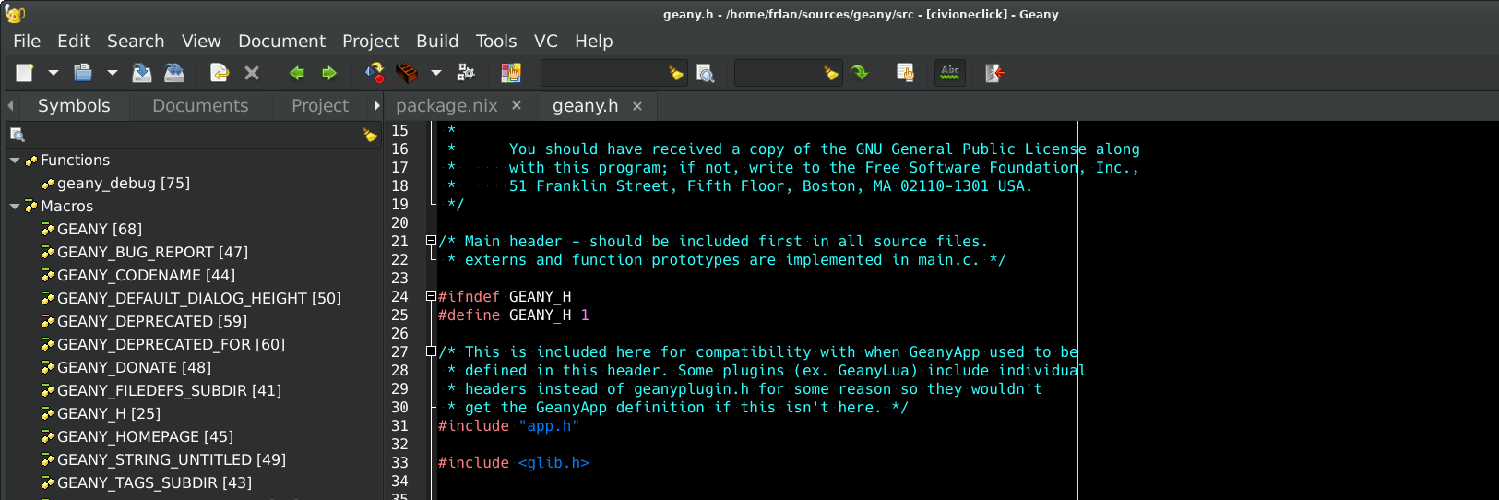
Task: Click the Quit Geany toolbar icon
Action: click(x=995, y=73)
